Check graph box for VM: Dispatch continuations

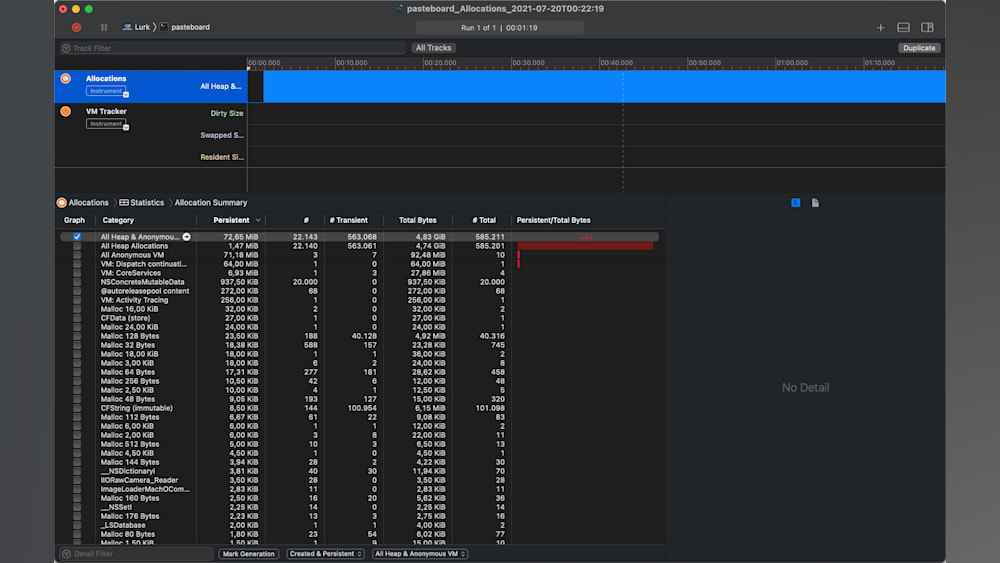click(x=77, y=264)
